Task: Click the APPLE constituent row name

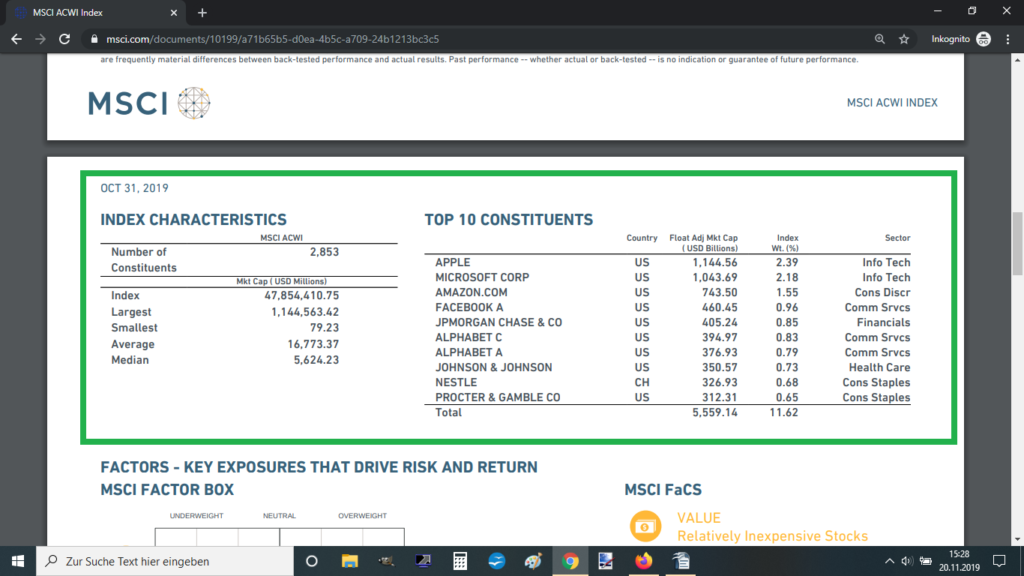Action: (x=453, y=263)
